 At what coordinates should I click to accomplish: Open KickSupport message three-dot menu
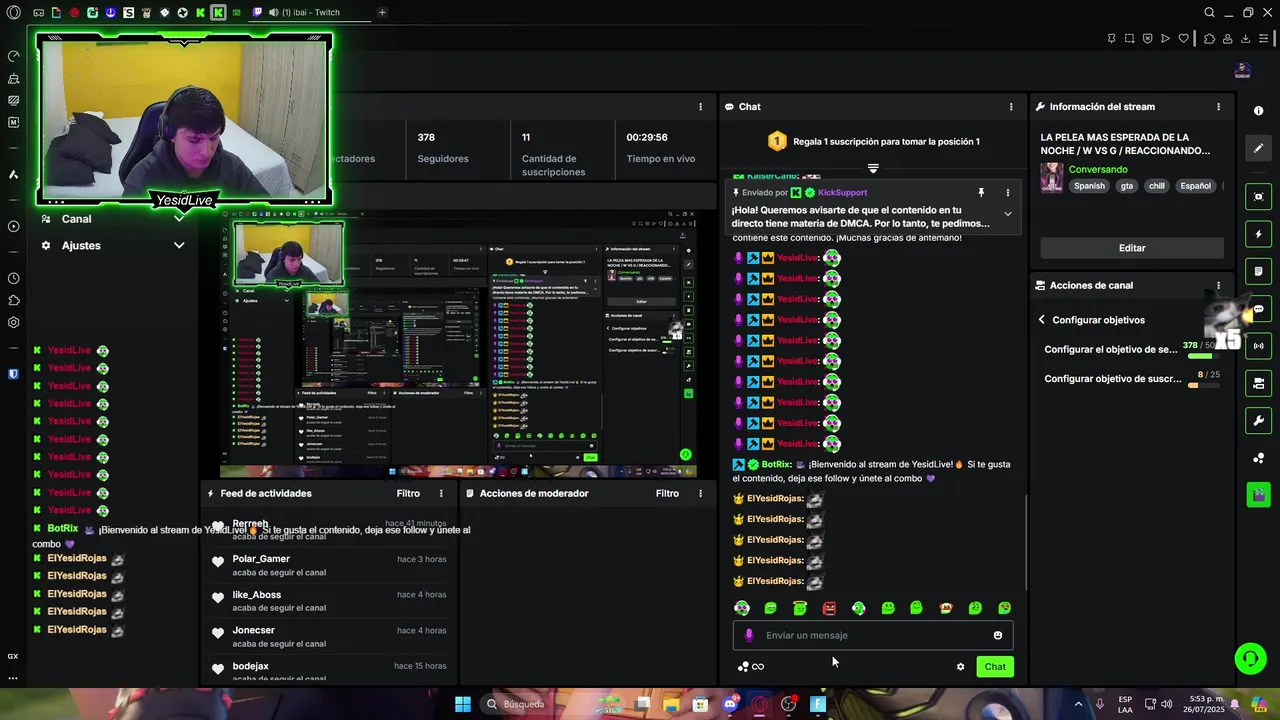[1007, 192]
